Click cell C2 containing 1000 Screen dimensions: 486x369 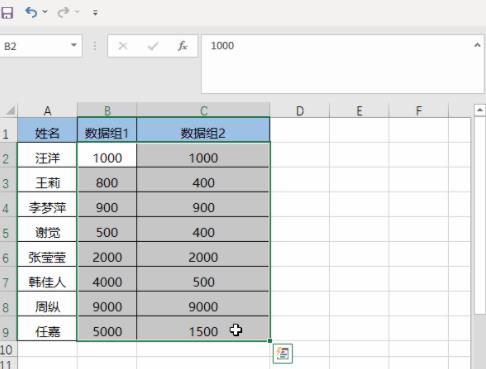click(203, 155)
